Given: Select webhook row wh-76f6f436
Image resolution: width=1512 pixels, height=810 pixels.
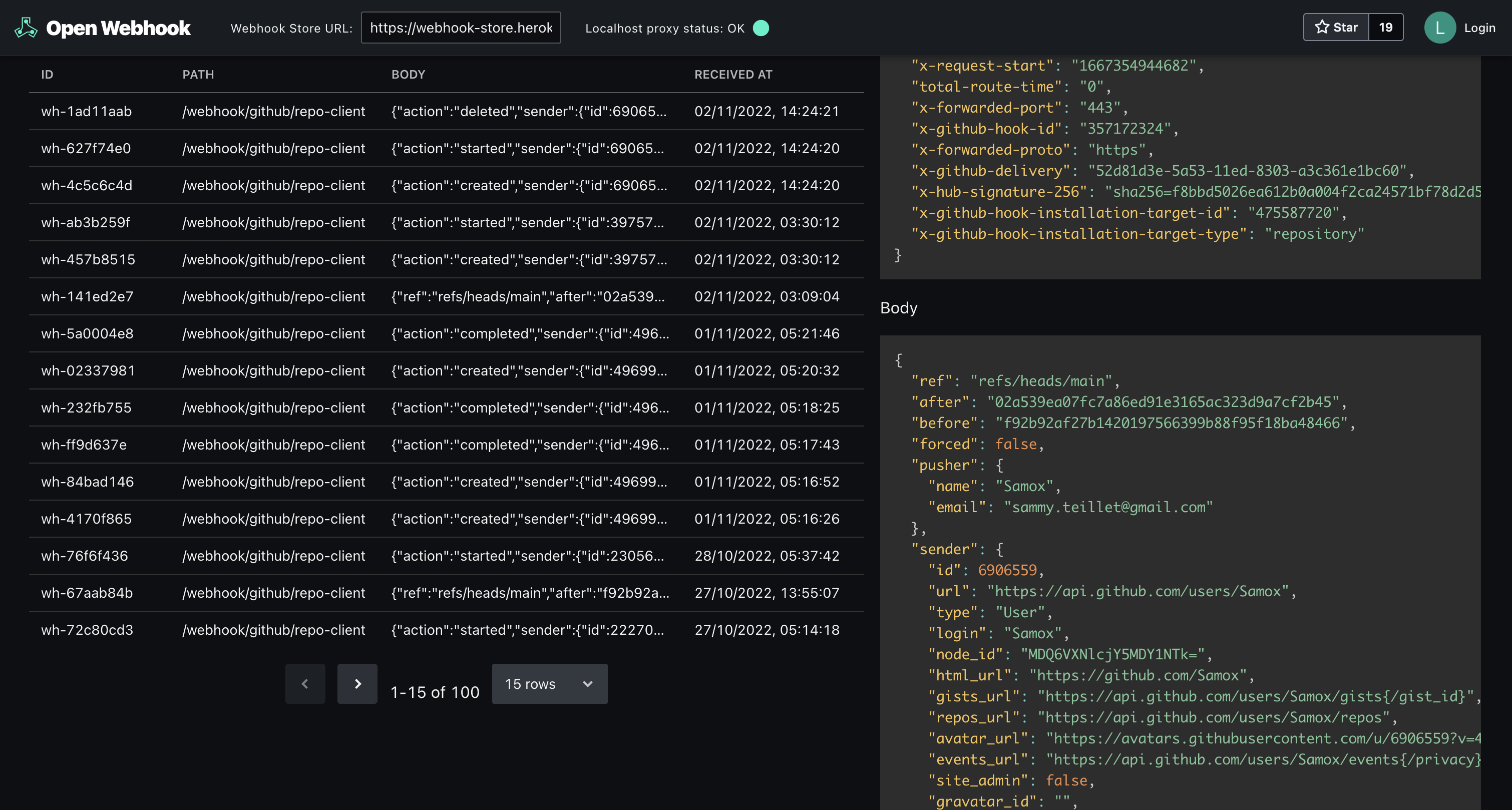Looking at the screenshot, I should (446, 555).
